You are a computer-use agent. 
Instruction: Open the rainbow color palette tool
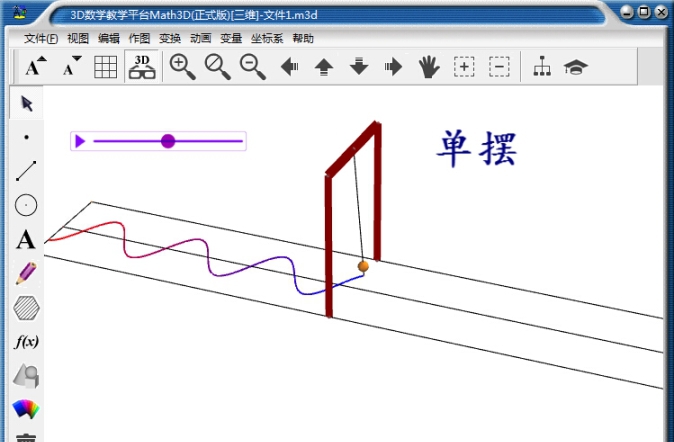(26, 409)
